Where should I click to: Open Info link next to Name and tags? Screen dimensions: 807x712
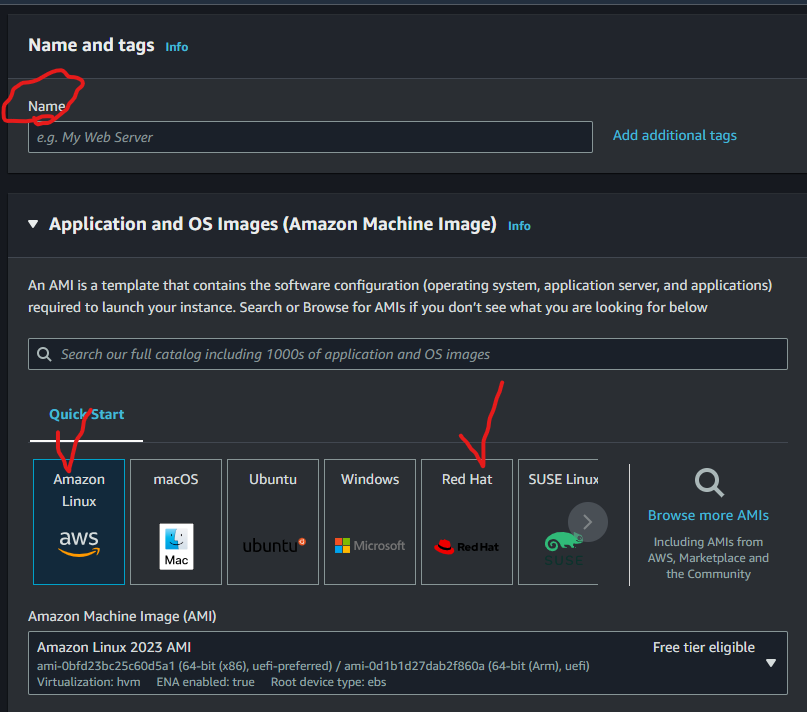(177, 47)
